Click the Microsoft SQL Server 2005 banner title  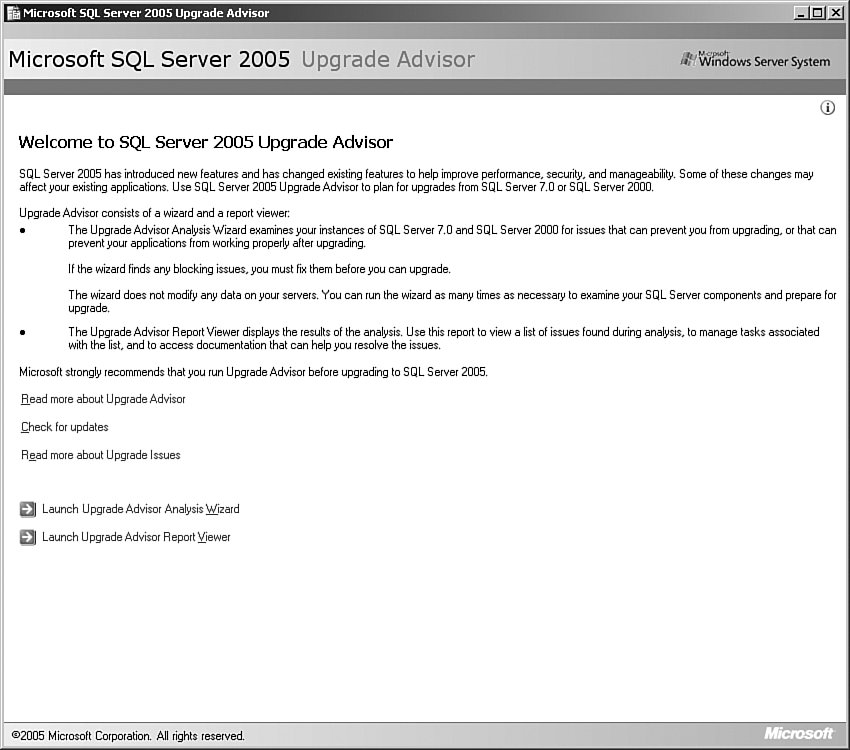pos(149,59)
